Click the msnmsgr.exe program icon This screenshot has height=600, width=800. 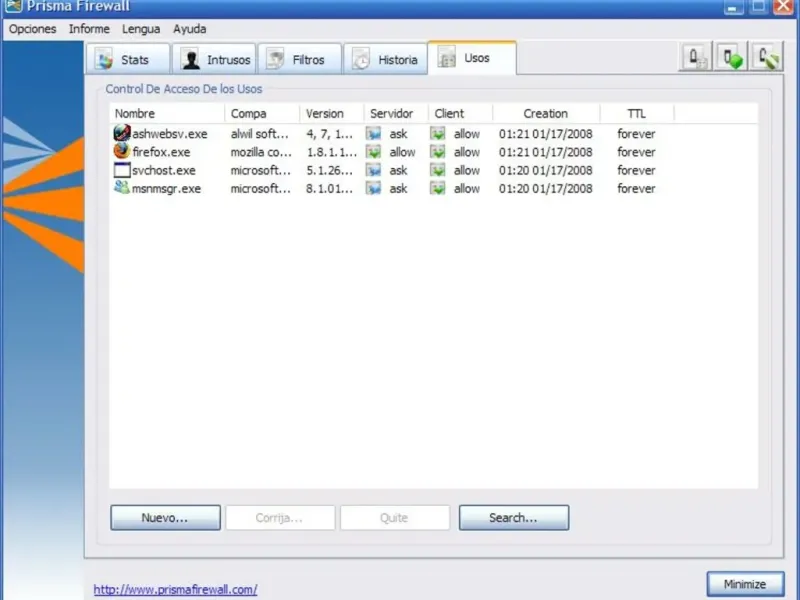tap(122, 188)
